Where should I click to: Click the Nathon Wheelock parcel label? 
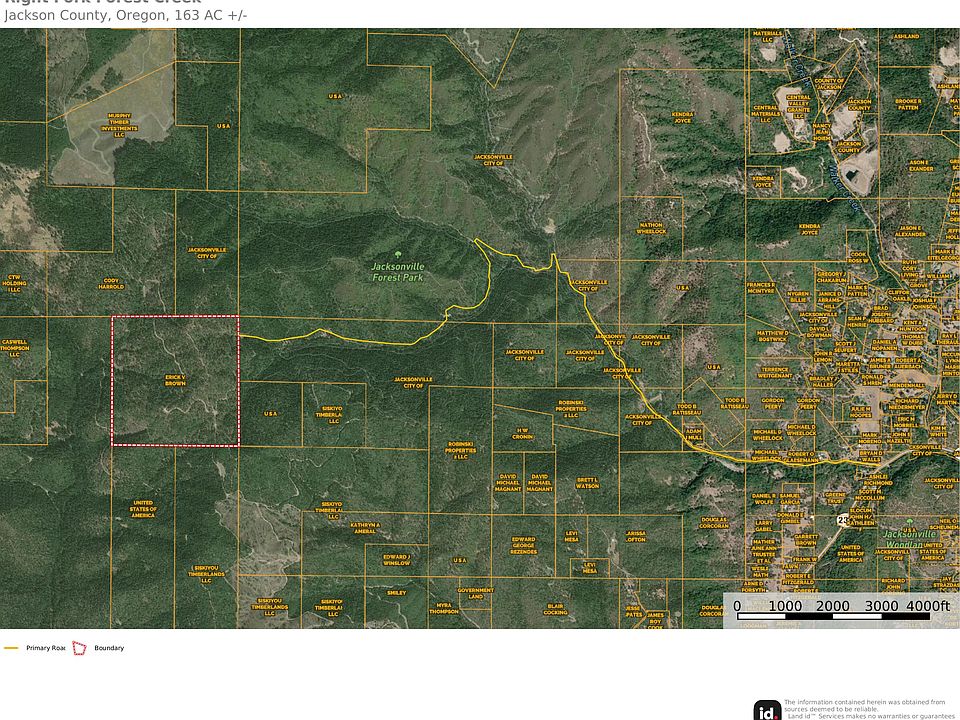(x=651, y=228)
